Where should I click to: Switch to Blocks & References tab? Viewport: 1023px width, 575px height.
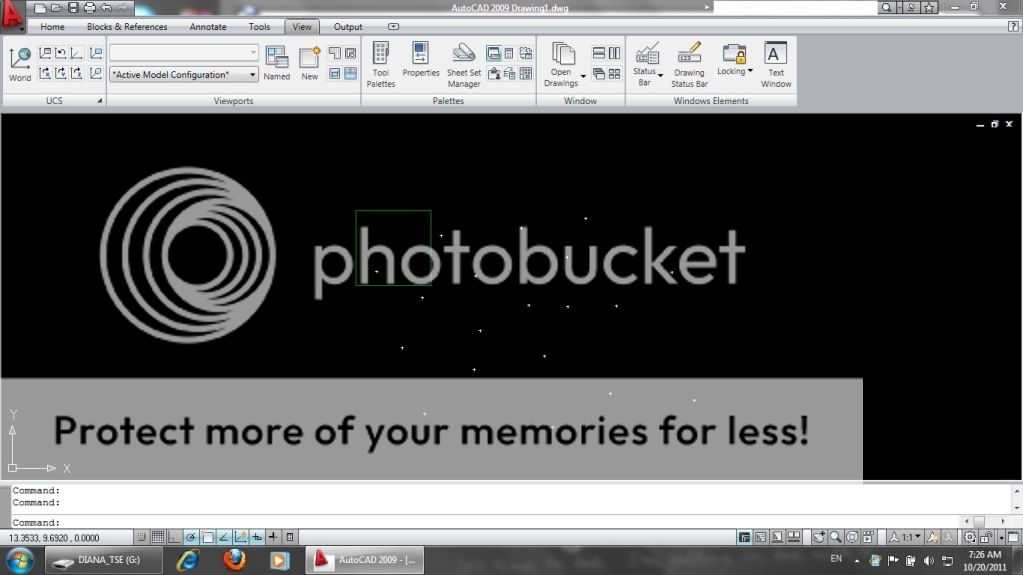point(127,27)
